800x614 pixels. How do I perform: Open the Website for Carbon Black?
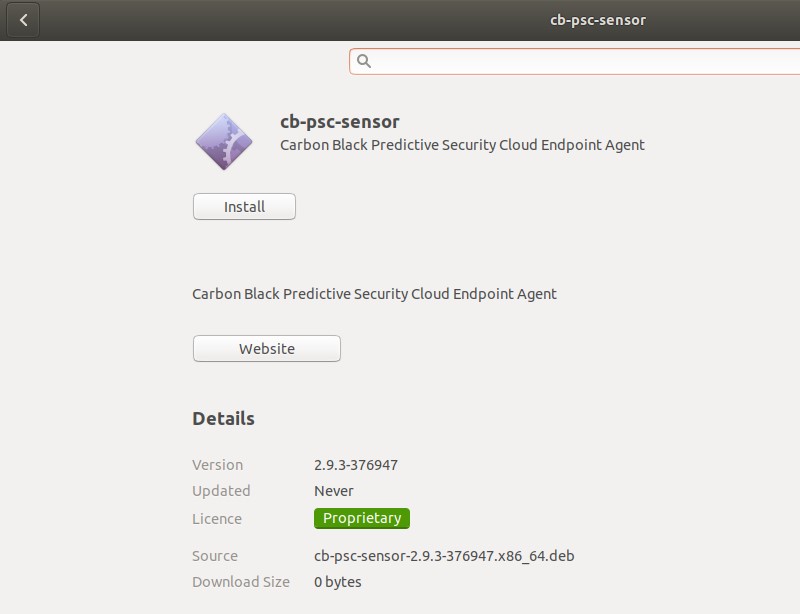(x=266, y=348)
